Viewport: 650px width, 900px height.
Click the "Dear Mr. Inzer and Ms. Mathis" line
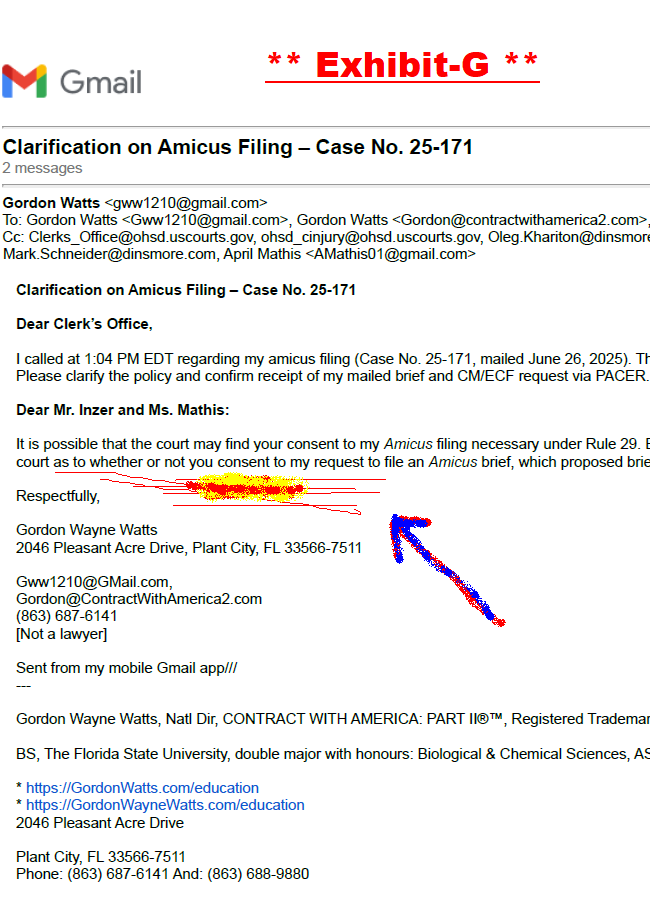tap(122, 409)
